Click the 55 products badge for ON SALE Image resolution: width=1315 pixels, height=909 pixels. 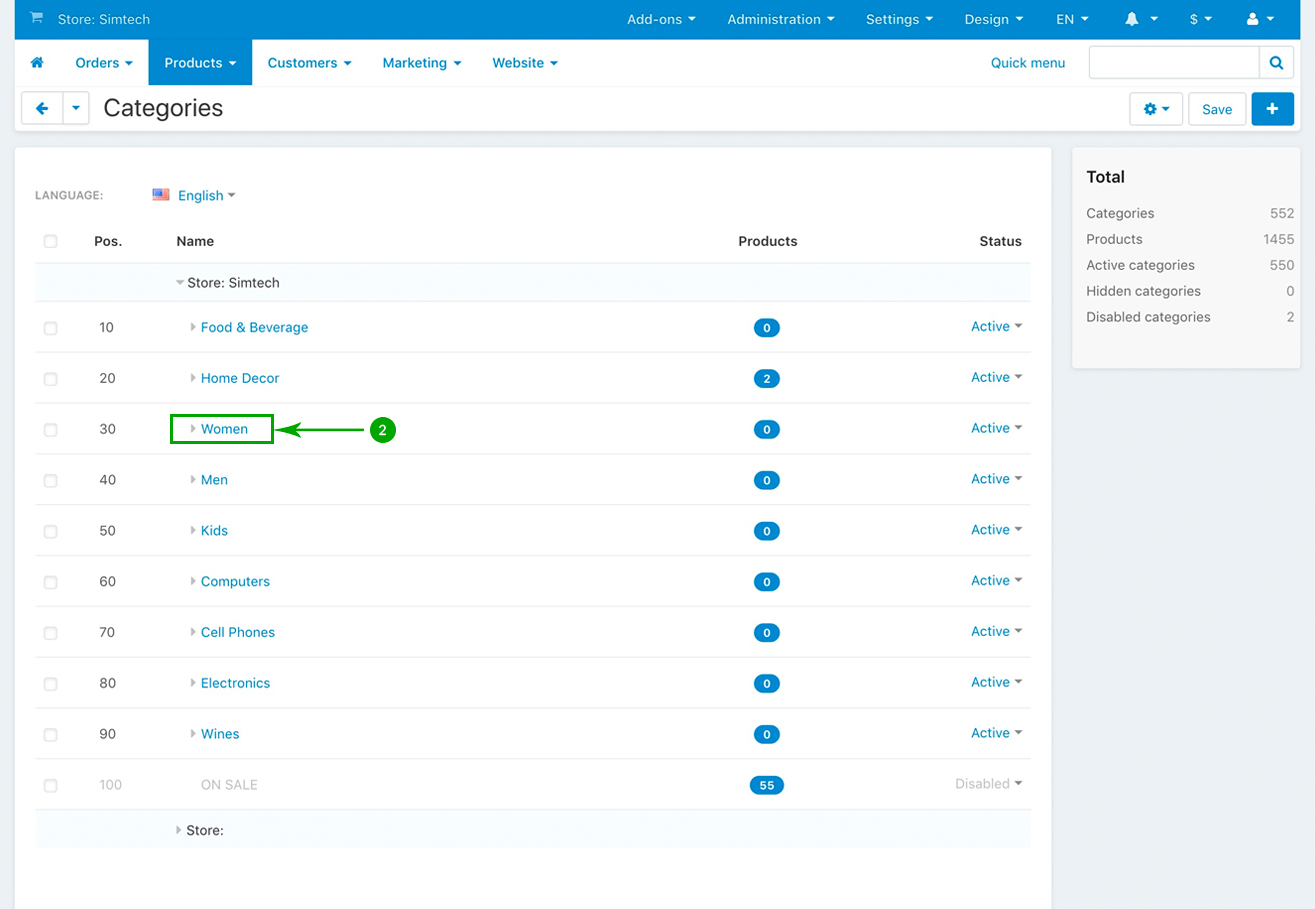pos(766,785)
